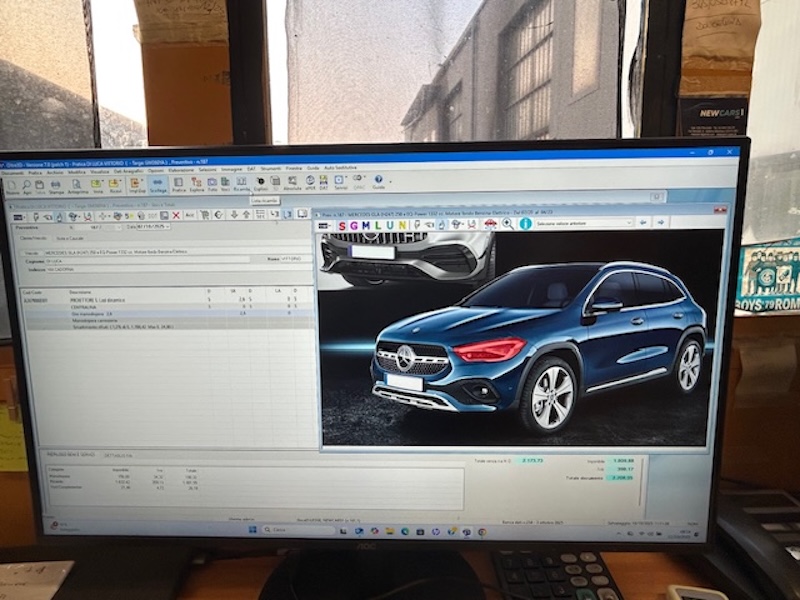Screen dimensions: 800x600
Task: Open the Modifica menu
Action: point(77,172)
